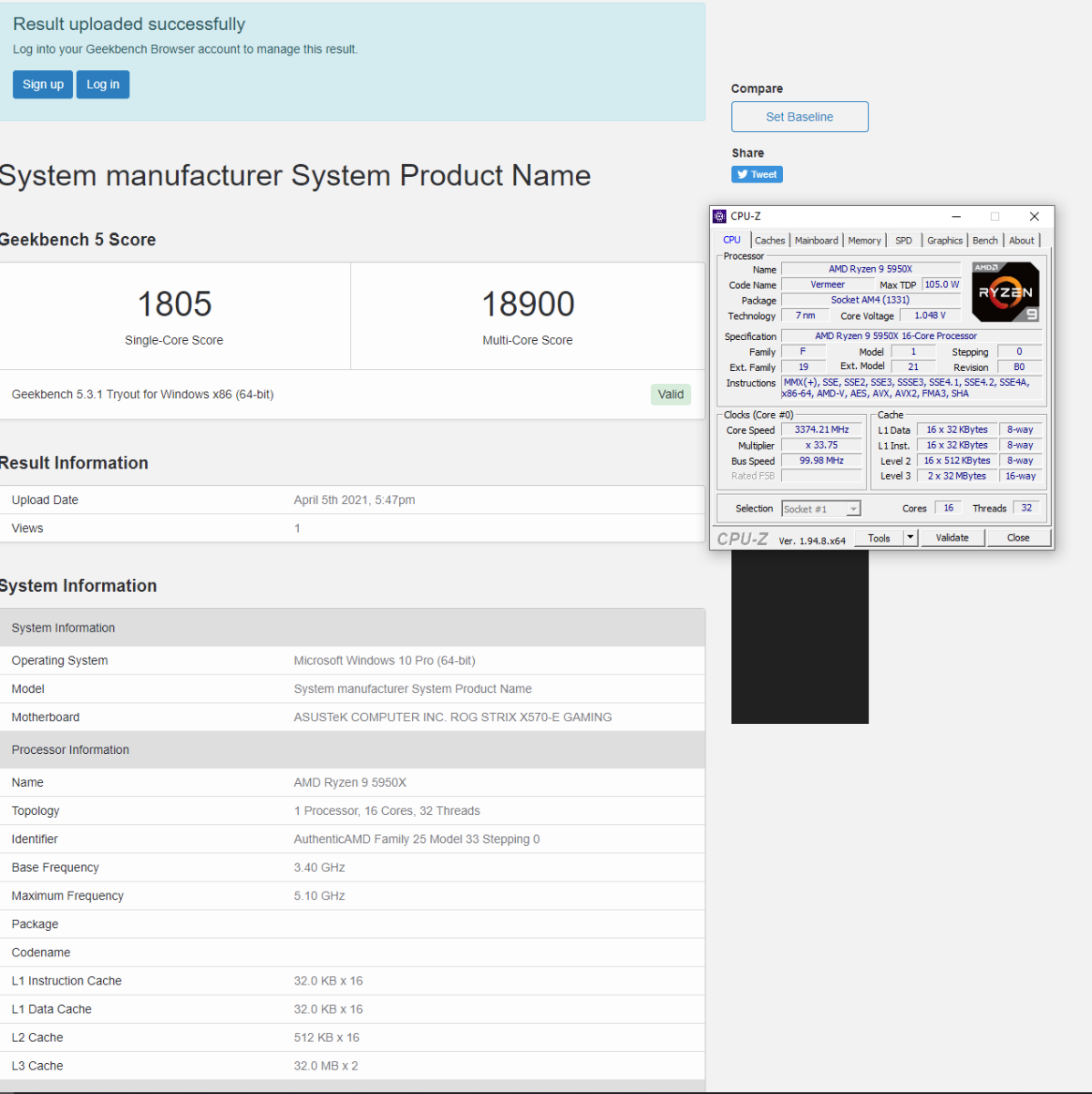Open the Memory tab in CPU-Z

click(x=864, y=241)
